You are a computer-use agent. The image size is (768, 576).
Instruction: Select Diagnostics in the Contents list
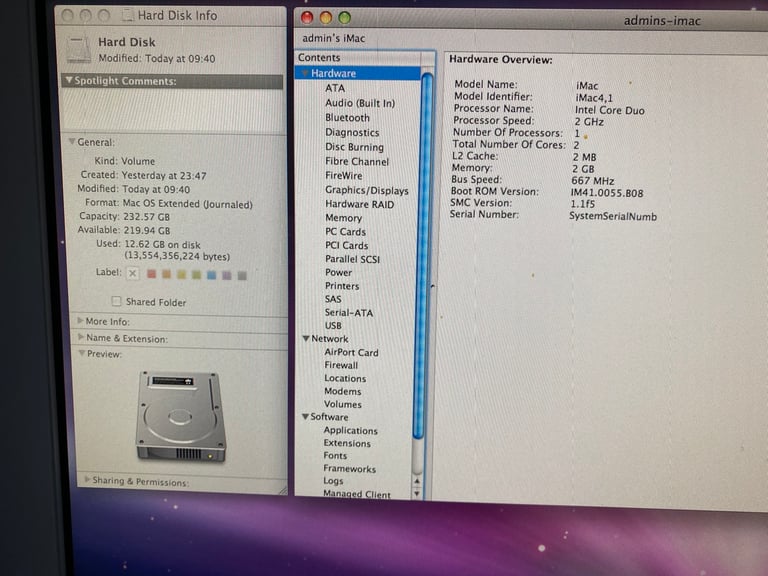(352, 132)
